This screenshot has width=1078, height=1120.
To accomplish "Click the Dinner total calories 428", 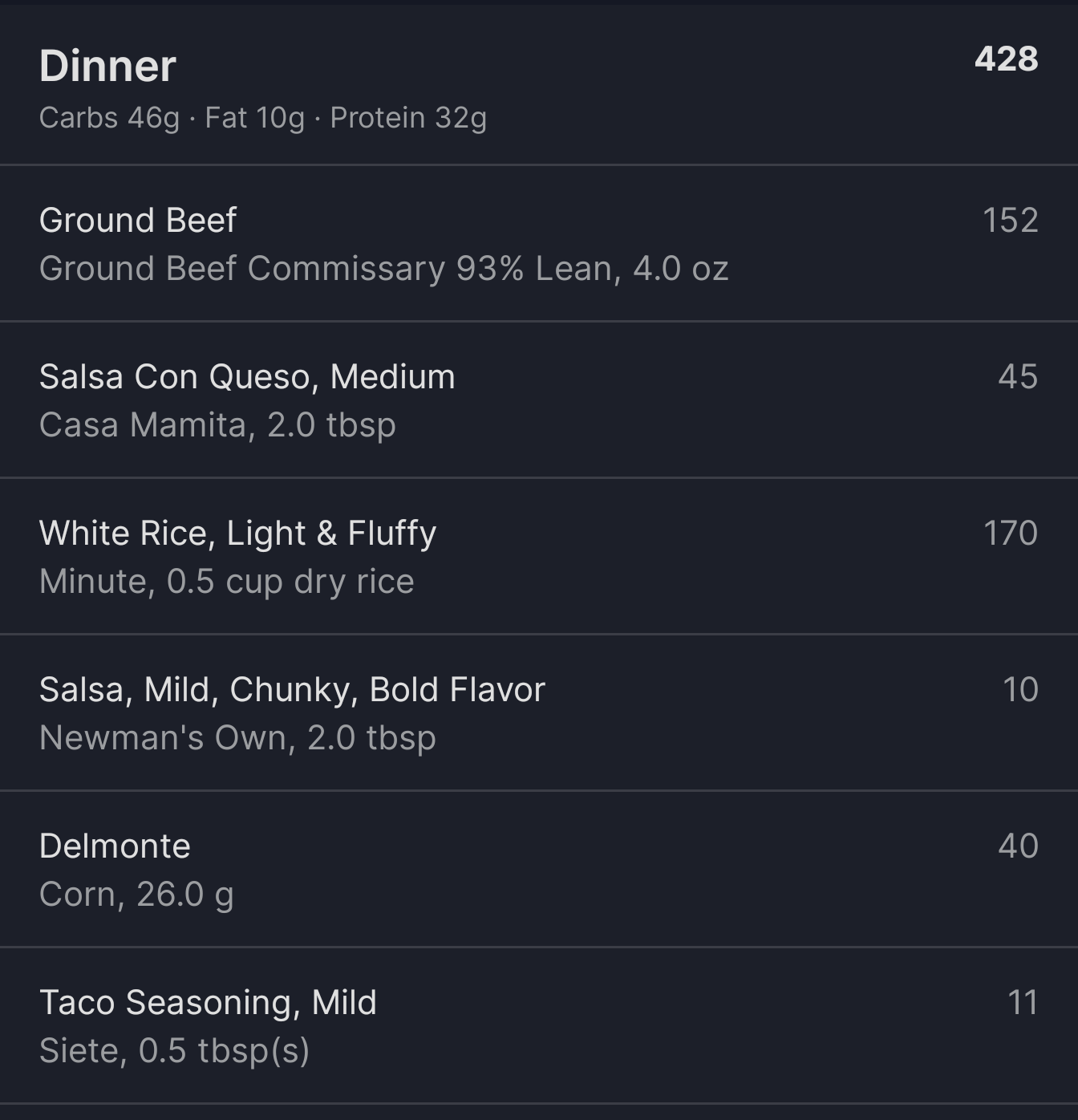I will 1006,59.
